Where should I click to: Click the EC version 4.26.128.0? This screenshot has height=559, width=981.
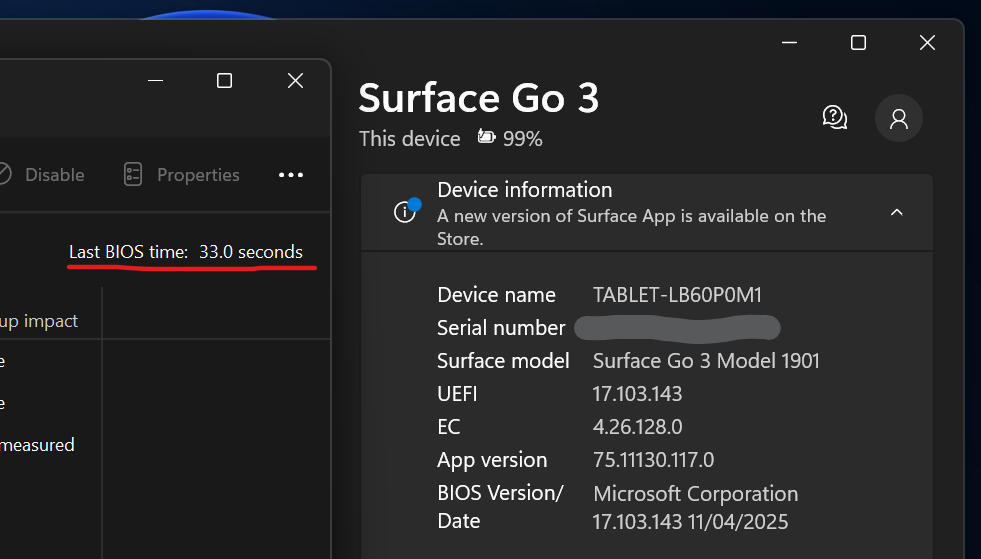[637, 427]
